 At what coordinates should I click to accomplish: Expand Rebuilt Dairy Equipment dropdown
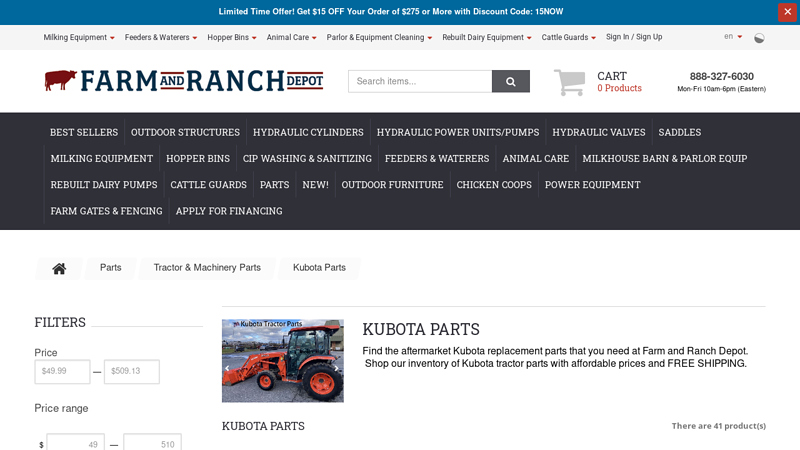tap(487, 37)
